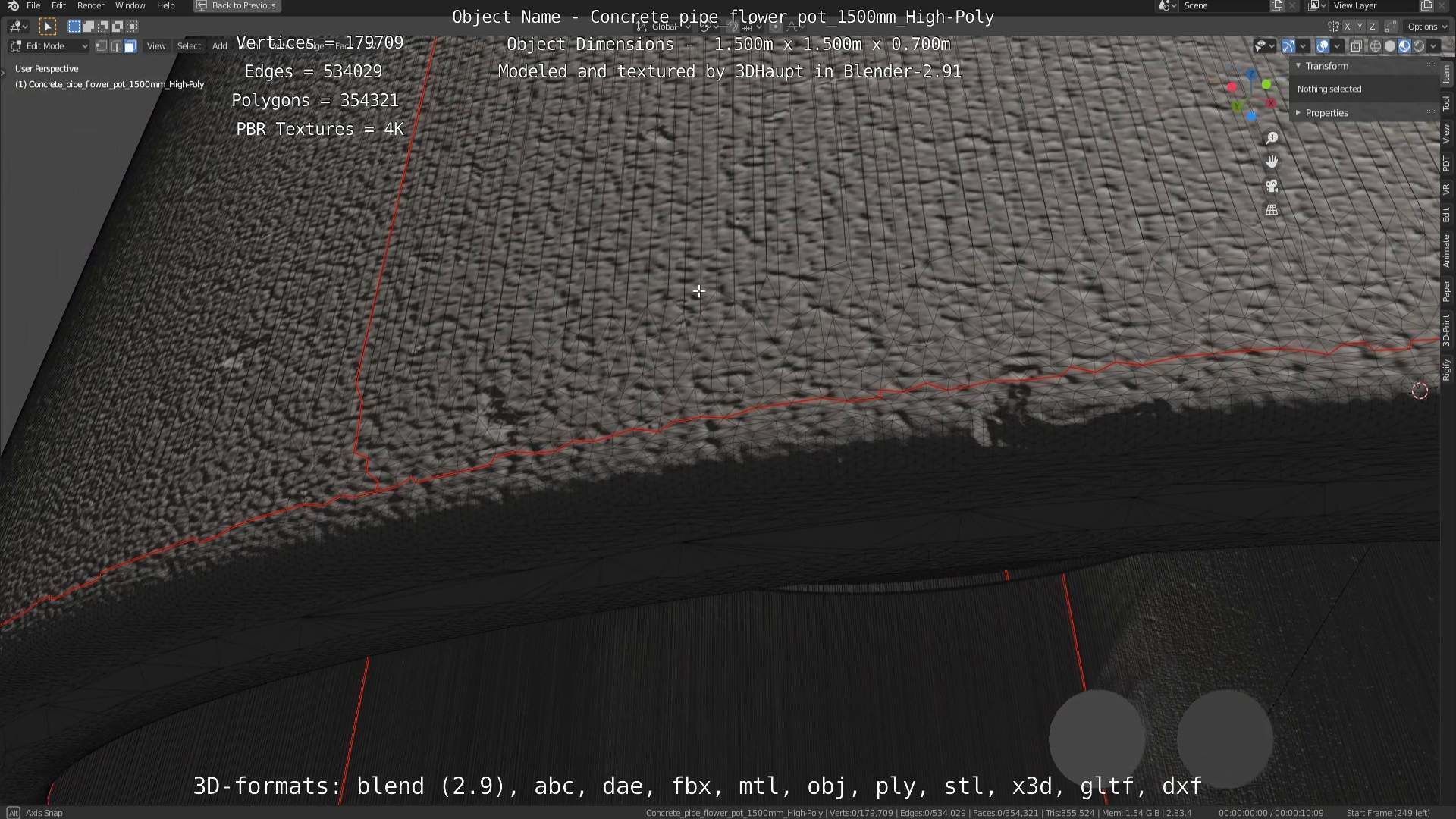The height and width of the screenshot is (819, 1456).
Task: Toggle the camera view icon
Action: pos(1272,186)
